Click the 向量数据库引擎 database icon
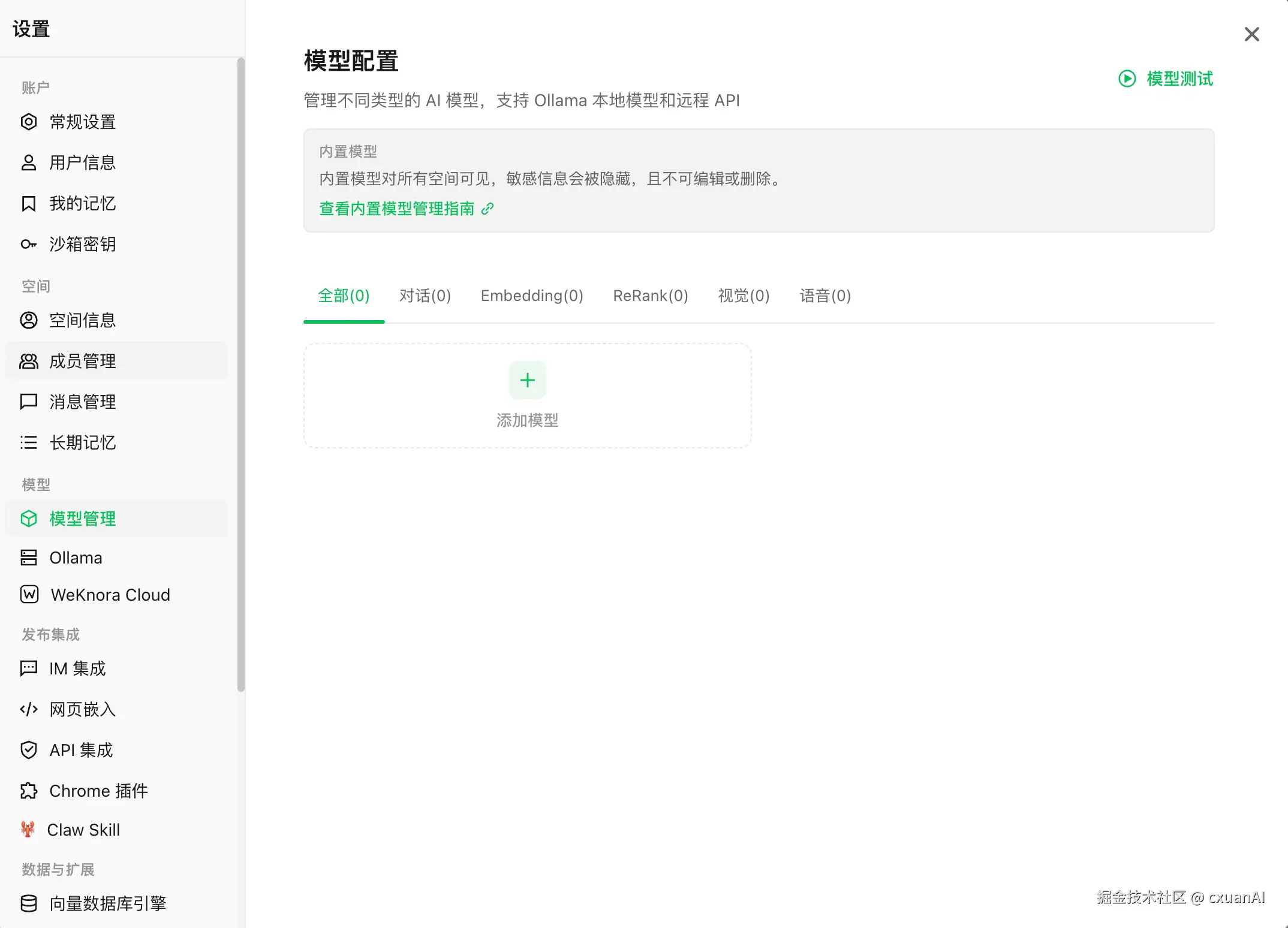The height and width of the screenshot is (928, 1288). tap(29, 903)
